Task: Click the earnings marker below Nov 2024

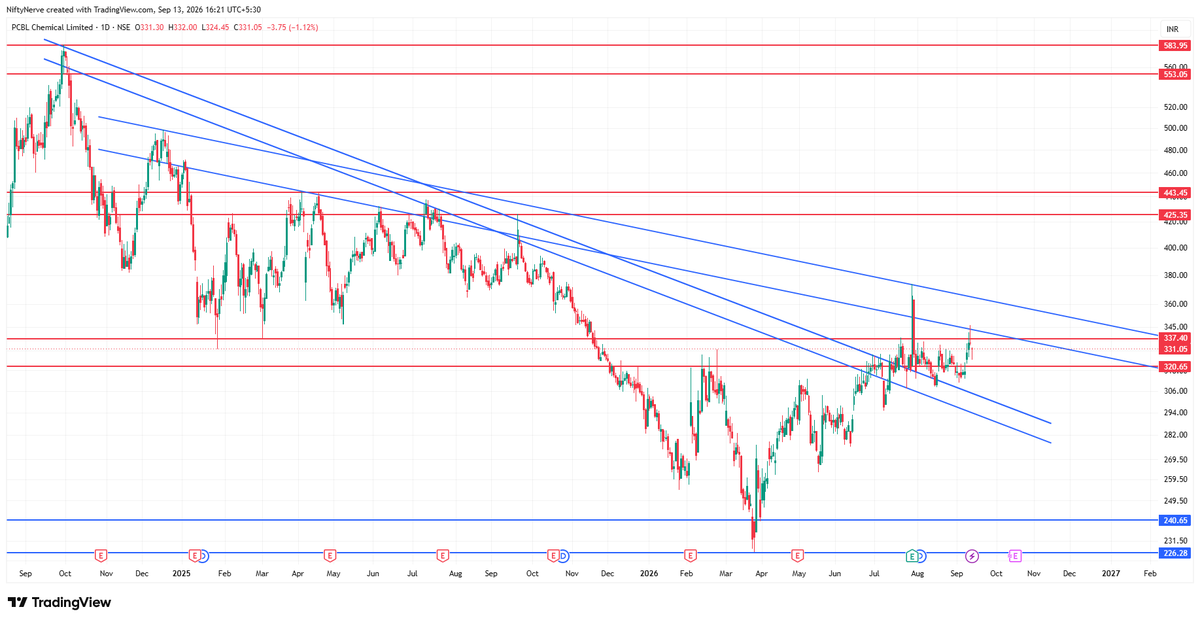Action: tap(100, 555)
